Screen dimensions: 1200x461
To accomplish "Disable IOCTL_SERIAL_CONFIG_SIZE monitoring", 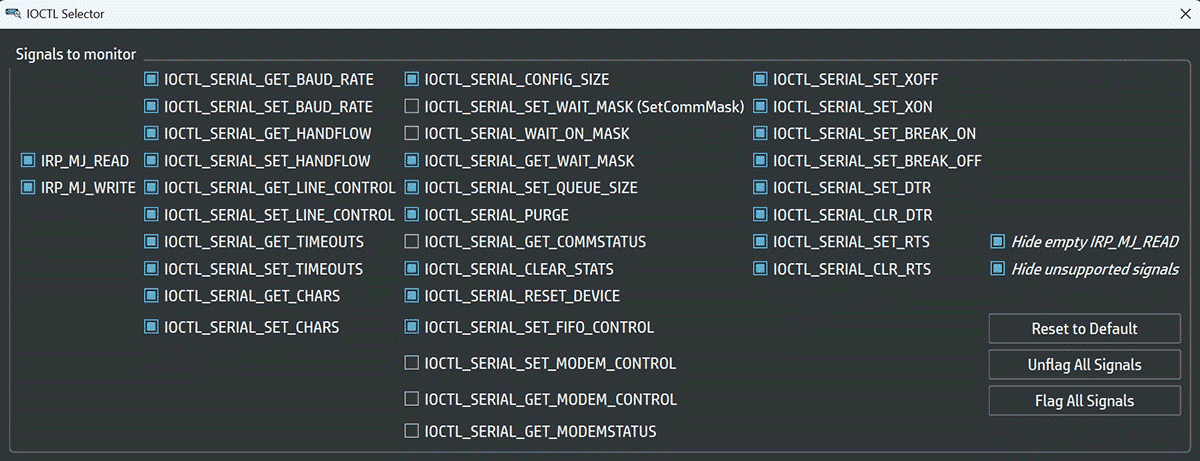I will [x=412, y=79].
